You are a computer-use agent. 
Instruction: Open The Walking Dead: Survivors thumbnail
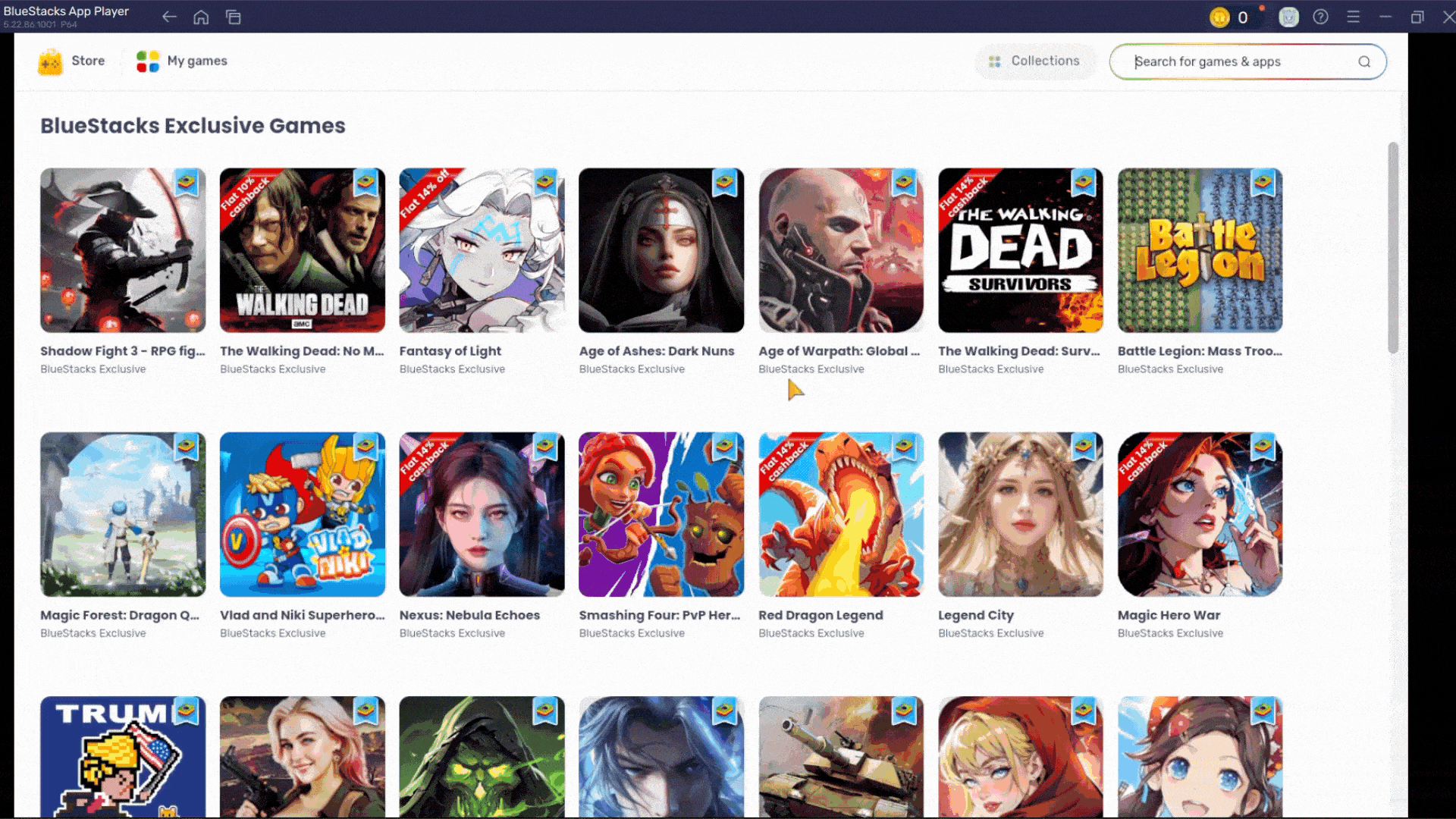(x=1021, y=250)
